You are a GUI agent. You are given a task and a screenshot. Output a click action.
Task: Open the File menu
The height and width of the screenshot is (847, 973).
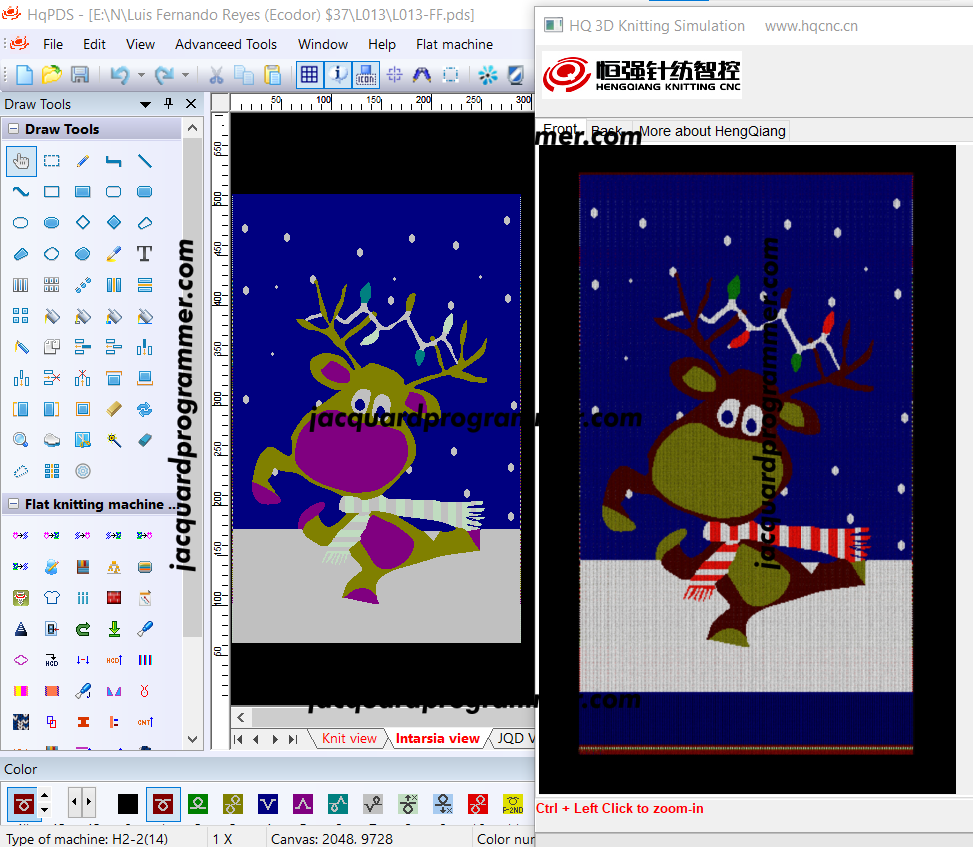pos(53,44)
